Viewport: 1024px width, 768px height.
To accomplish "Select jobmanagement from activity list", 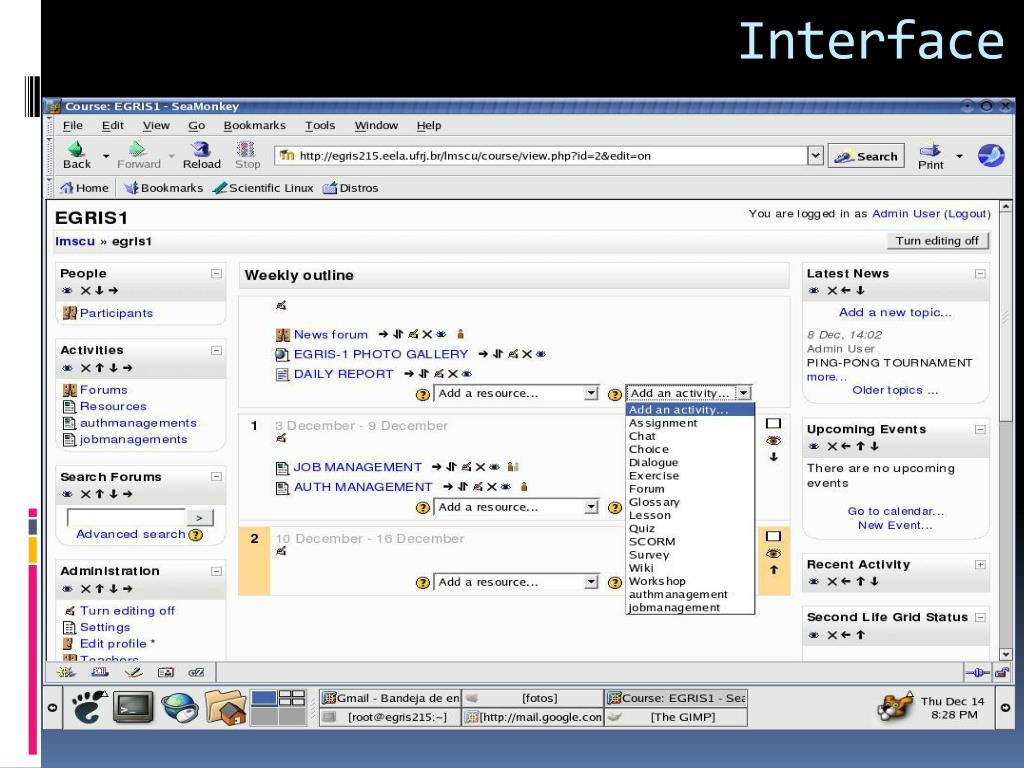I will click(x=690, y=607).
